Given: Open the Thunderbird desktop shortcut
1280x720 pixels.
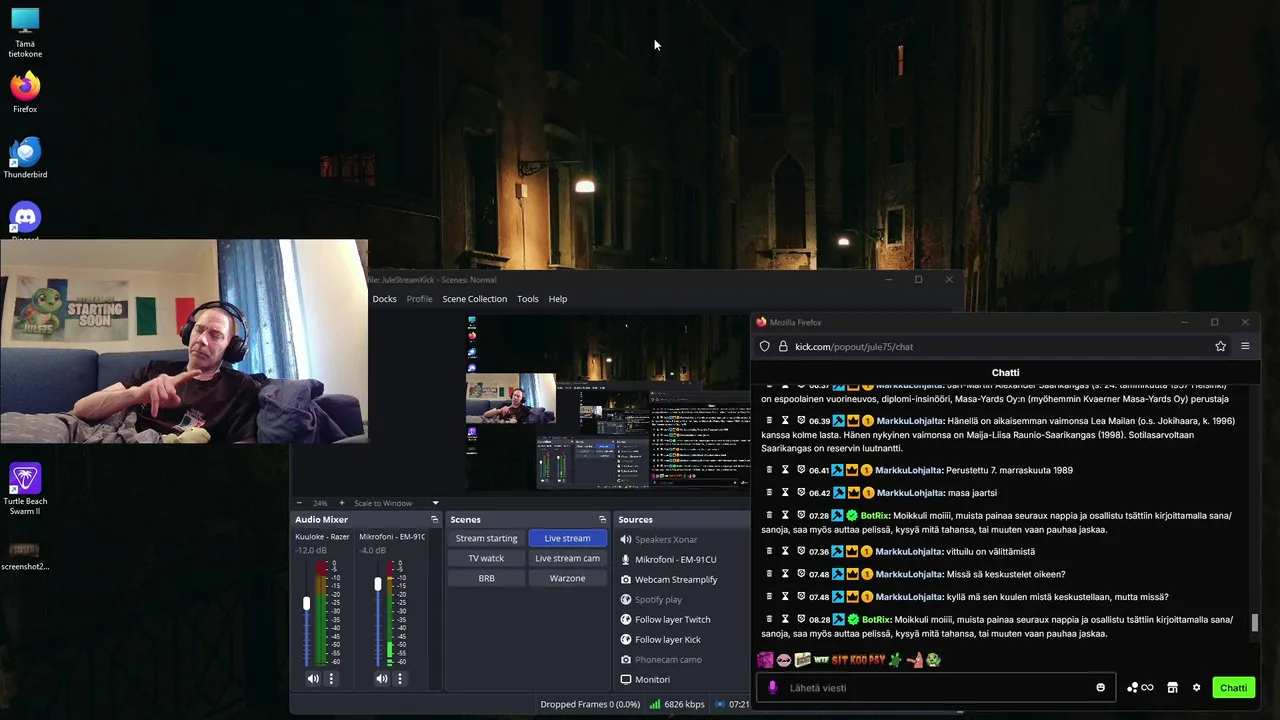Looking at the screenshot, I should click(x=25, y=157).
